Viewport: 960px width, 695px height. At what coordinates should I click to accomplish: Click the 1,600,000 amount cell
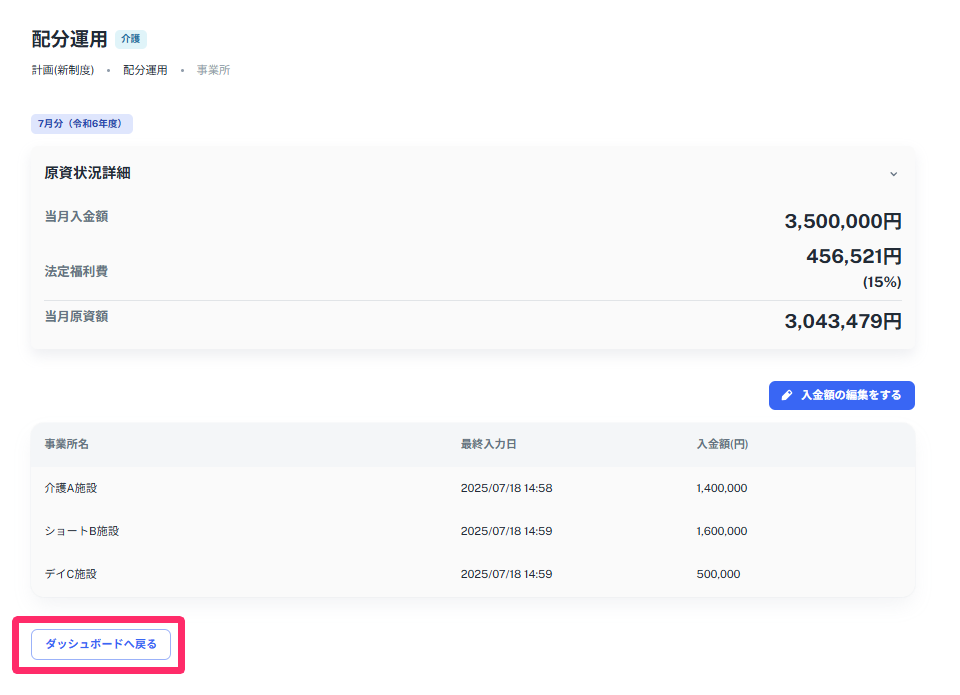721,531
